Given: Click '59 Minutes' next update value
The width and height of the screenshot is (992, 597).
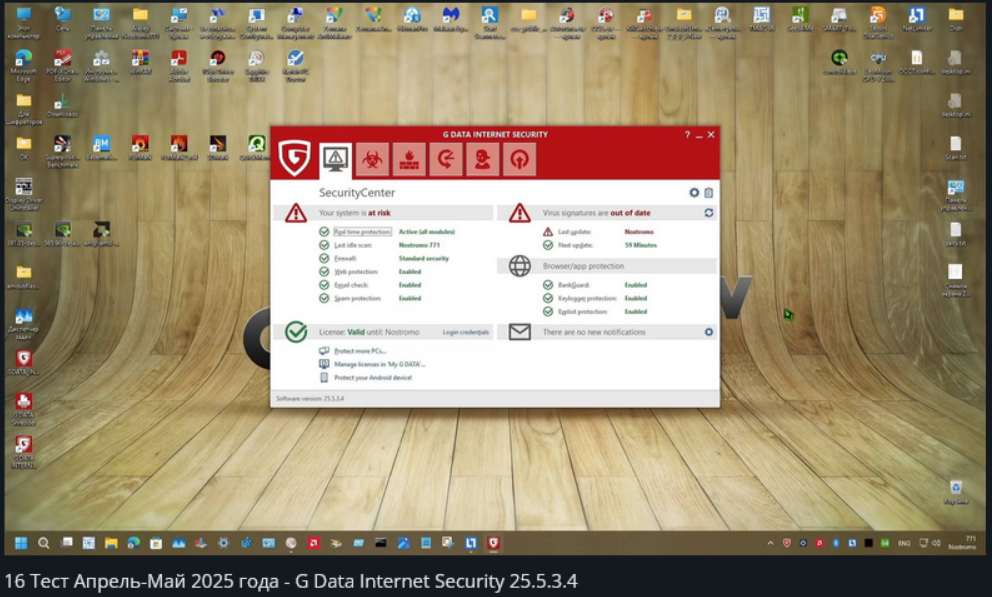Looking at the screenshot, I should tap(641, 245).
